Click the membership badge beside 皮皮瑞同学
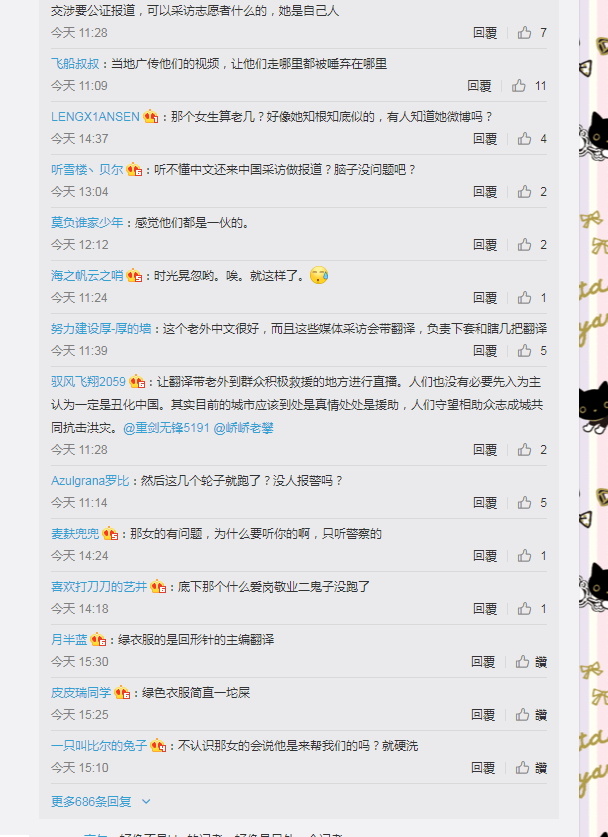 [122, 692]
